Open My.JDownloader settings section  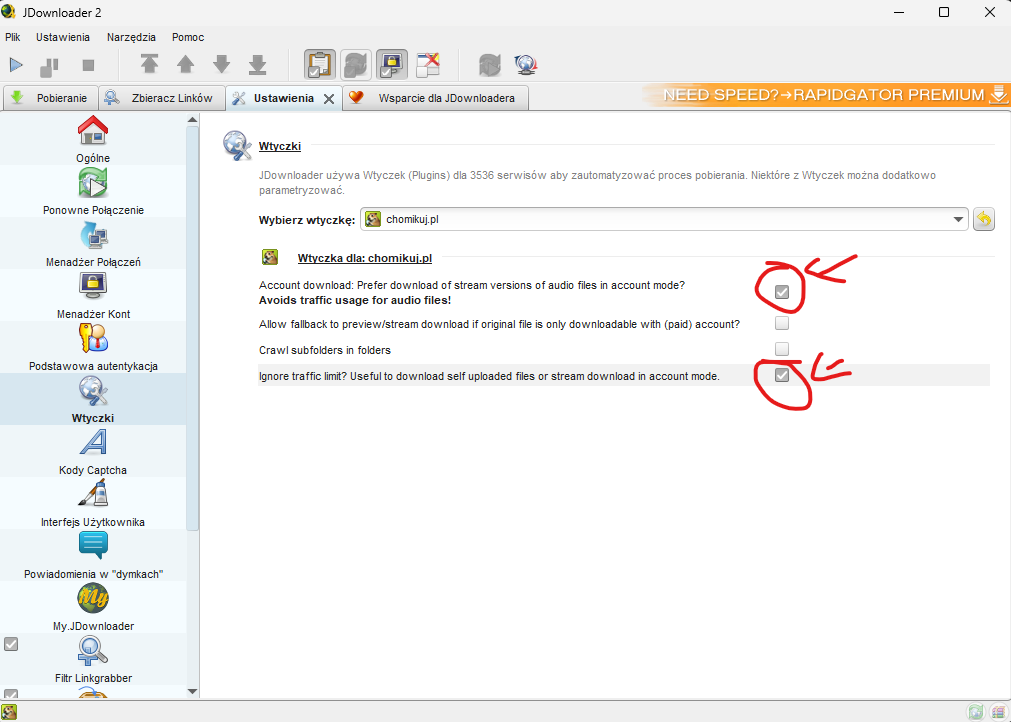point(93,607)
